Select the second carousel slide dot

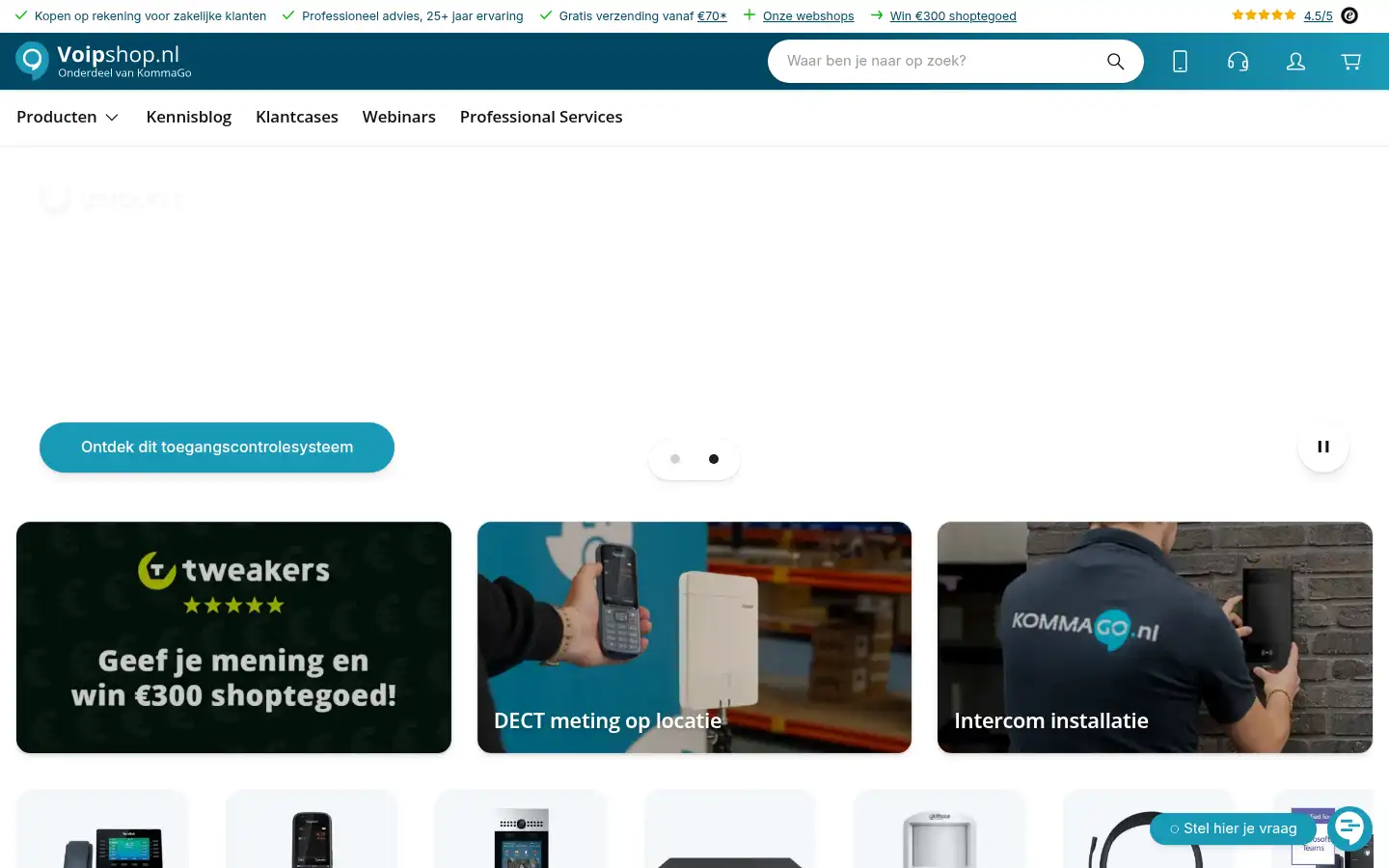(714, 459)
